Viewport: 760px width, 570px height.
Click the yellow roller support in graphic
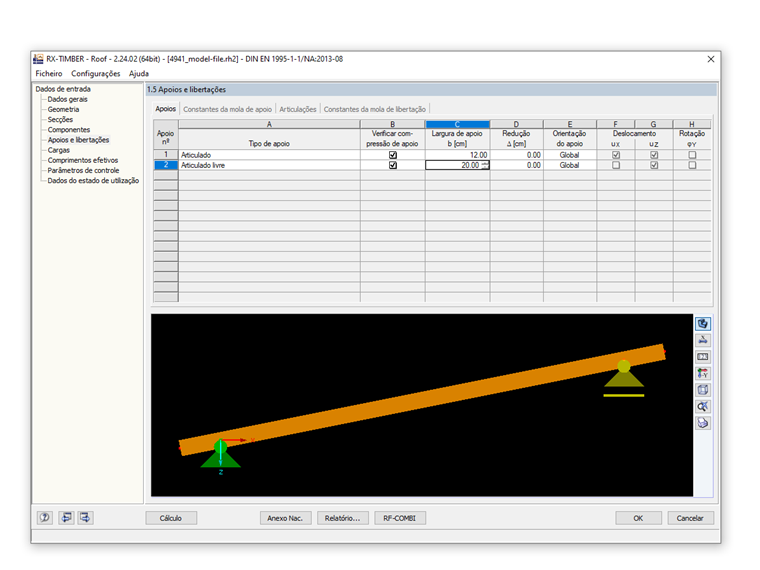[x=624, y=378]
